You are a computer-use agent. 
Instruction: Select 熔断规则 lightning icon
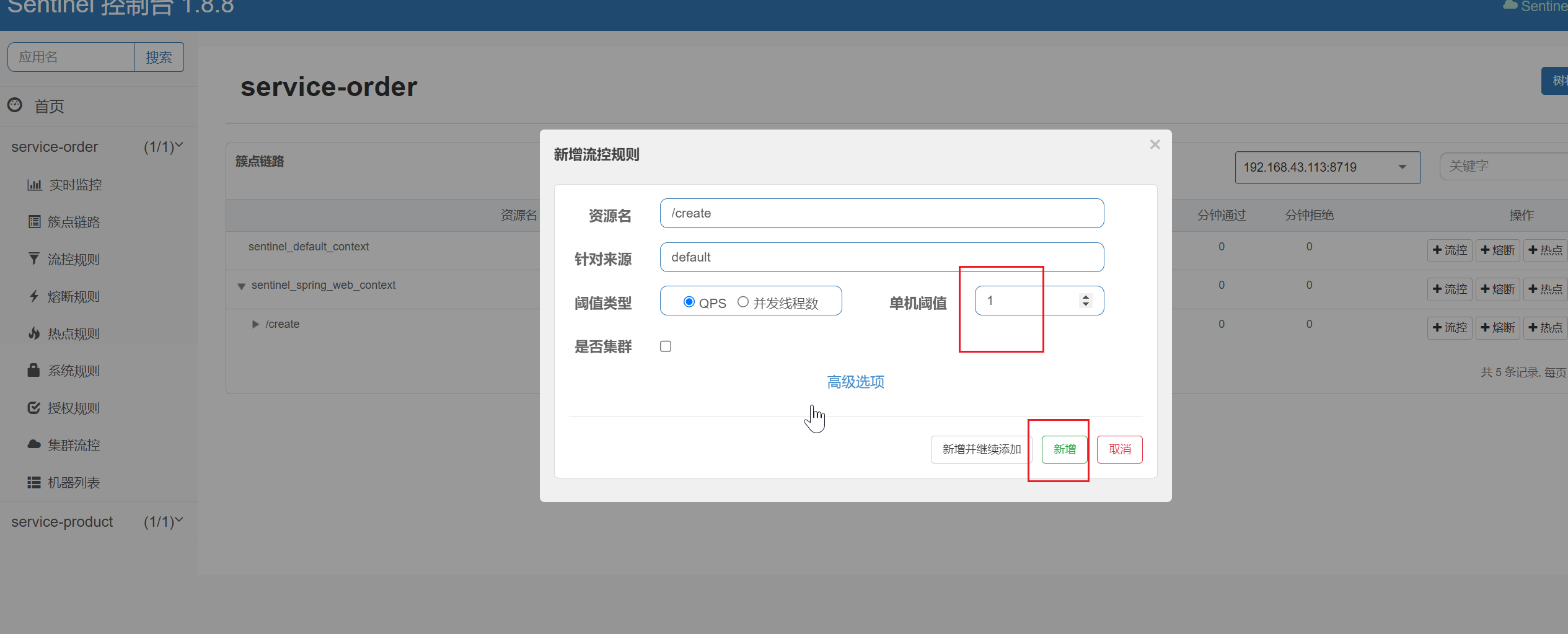(x=34, y=296)
